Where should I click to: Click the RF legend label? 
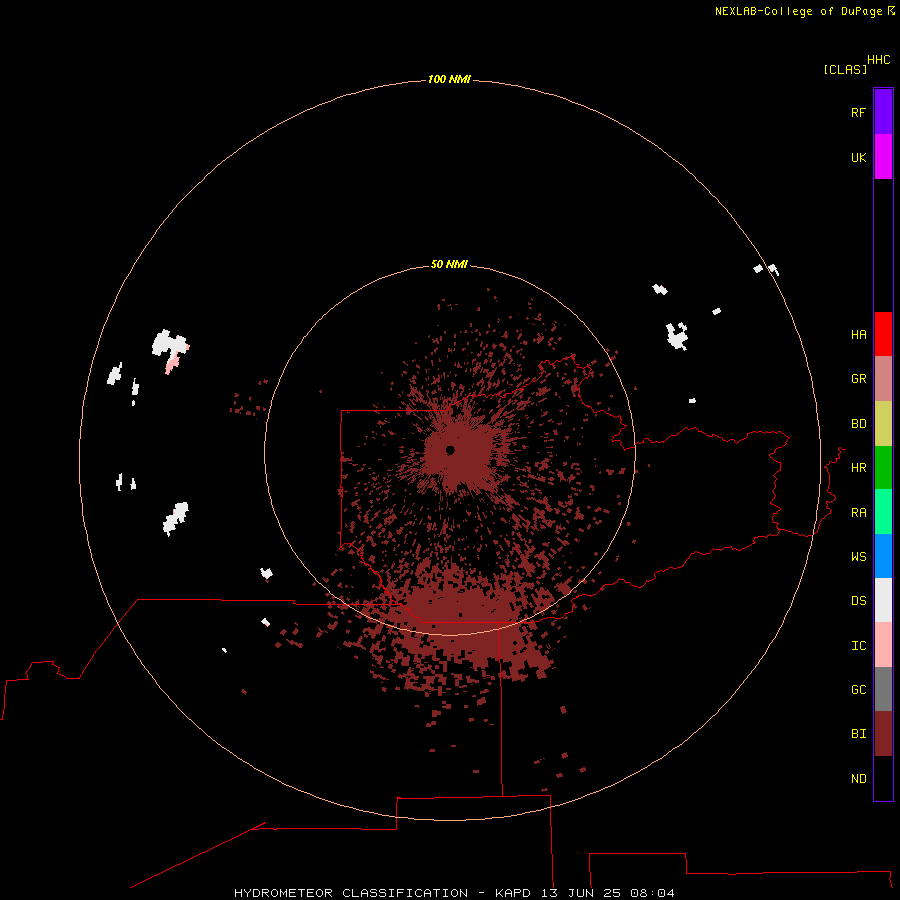858,112
